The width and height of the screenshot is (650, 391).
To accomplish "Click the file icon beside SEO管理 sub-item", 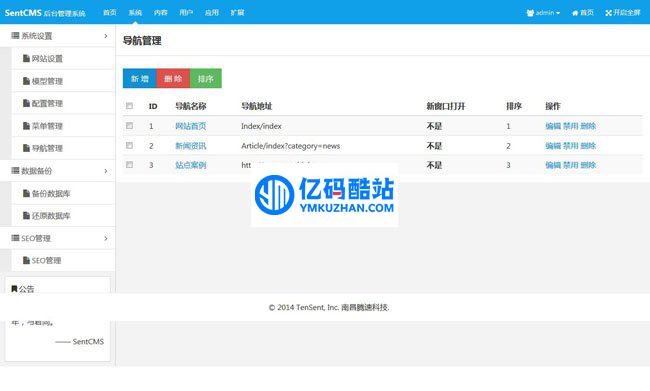I will click(26, 260).
